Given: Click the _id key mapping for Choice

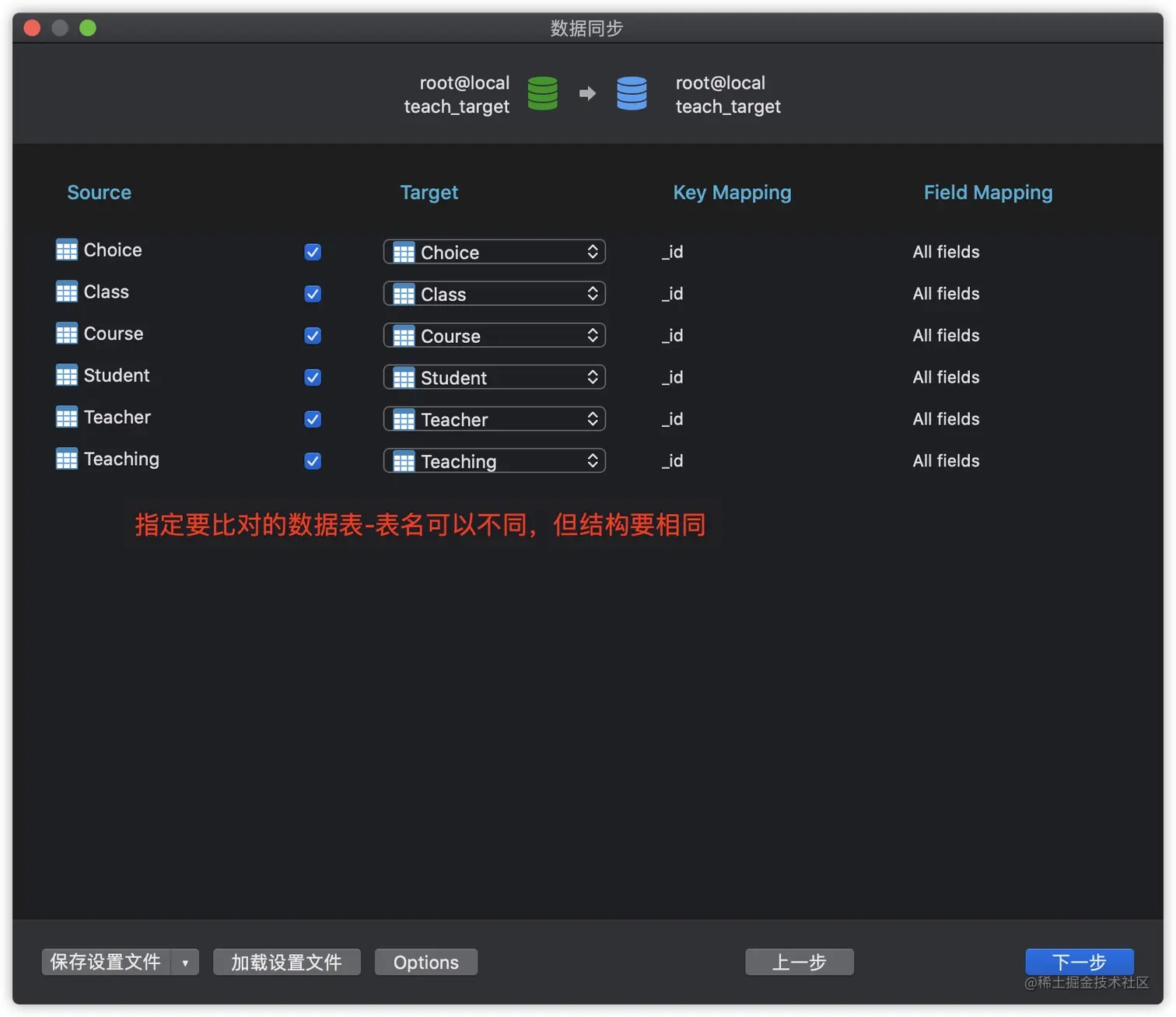Looking at the screenshot, I should (x=672, y=252).
